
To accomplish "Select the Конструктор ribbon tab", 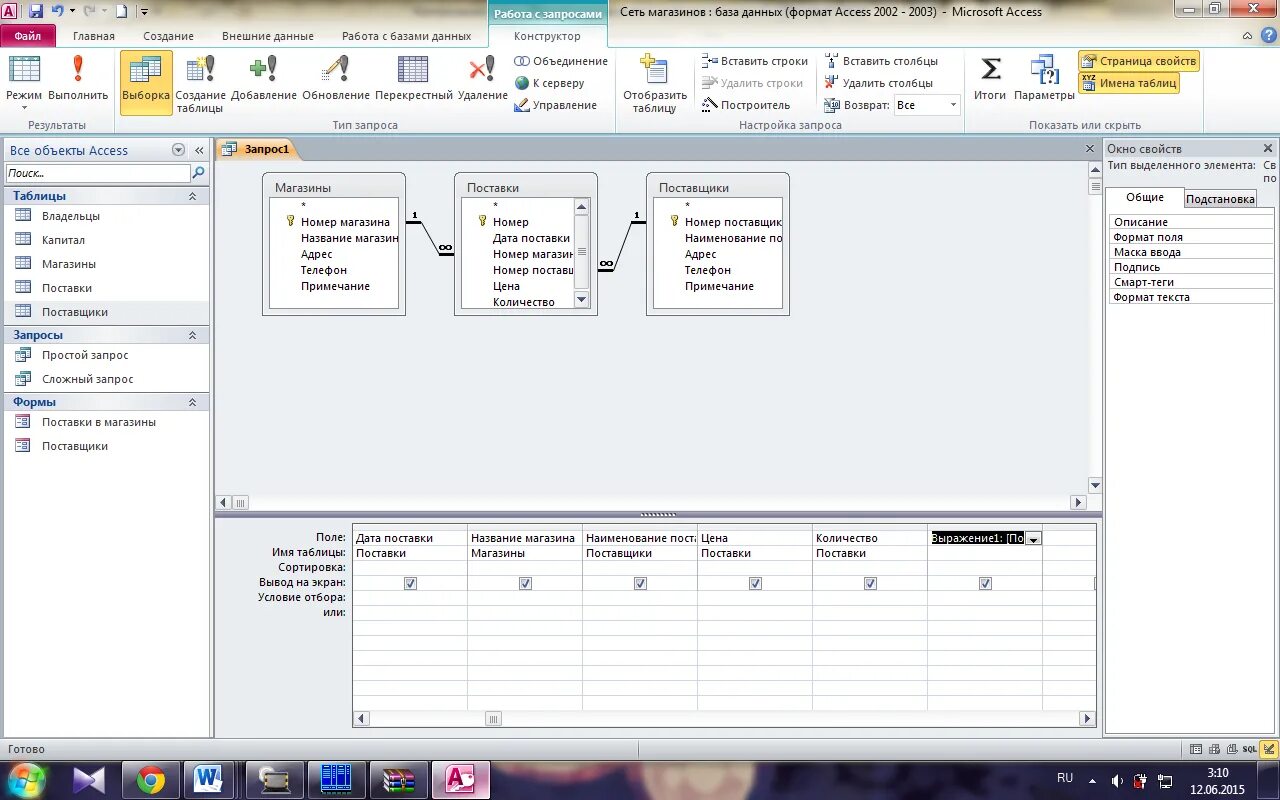I will 547,36.
